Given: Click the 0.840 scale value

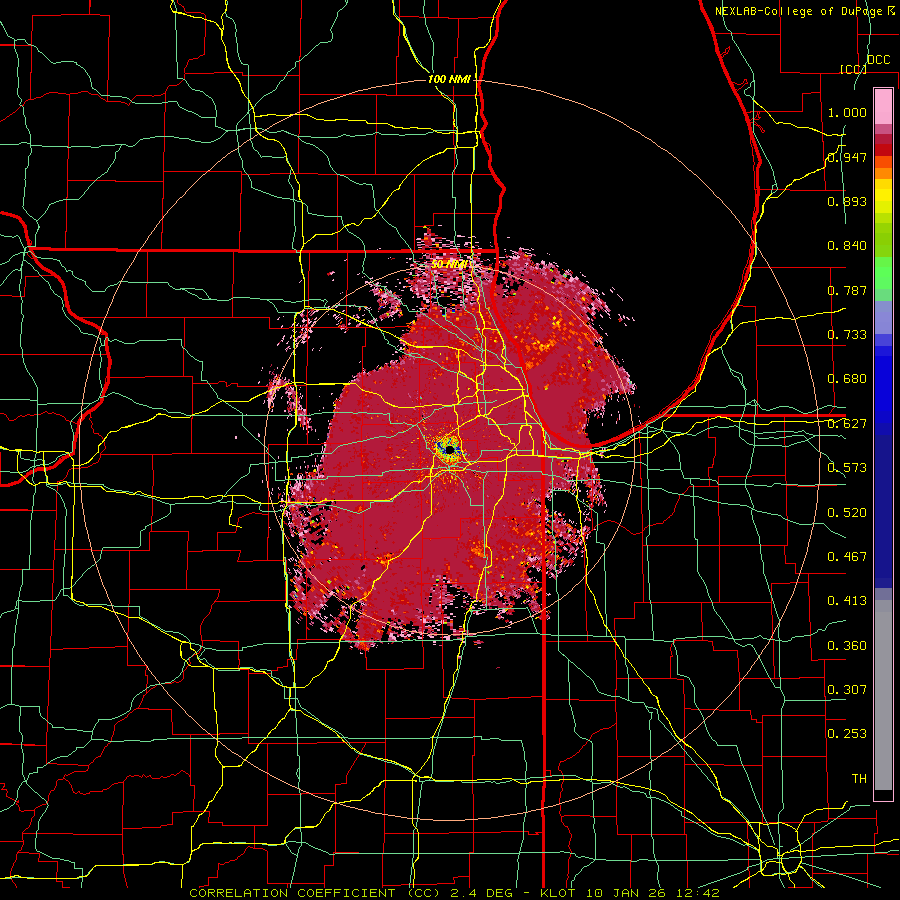Looking at the screenshot, I should tap(847, 246).
